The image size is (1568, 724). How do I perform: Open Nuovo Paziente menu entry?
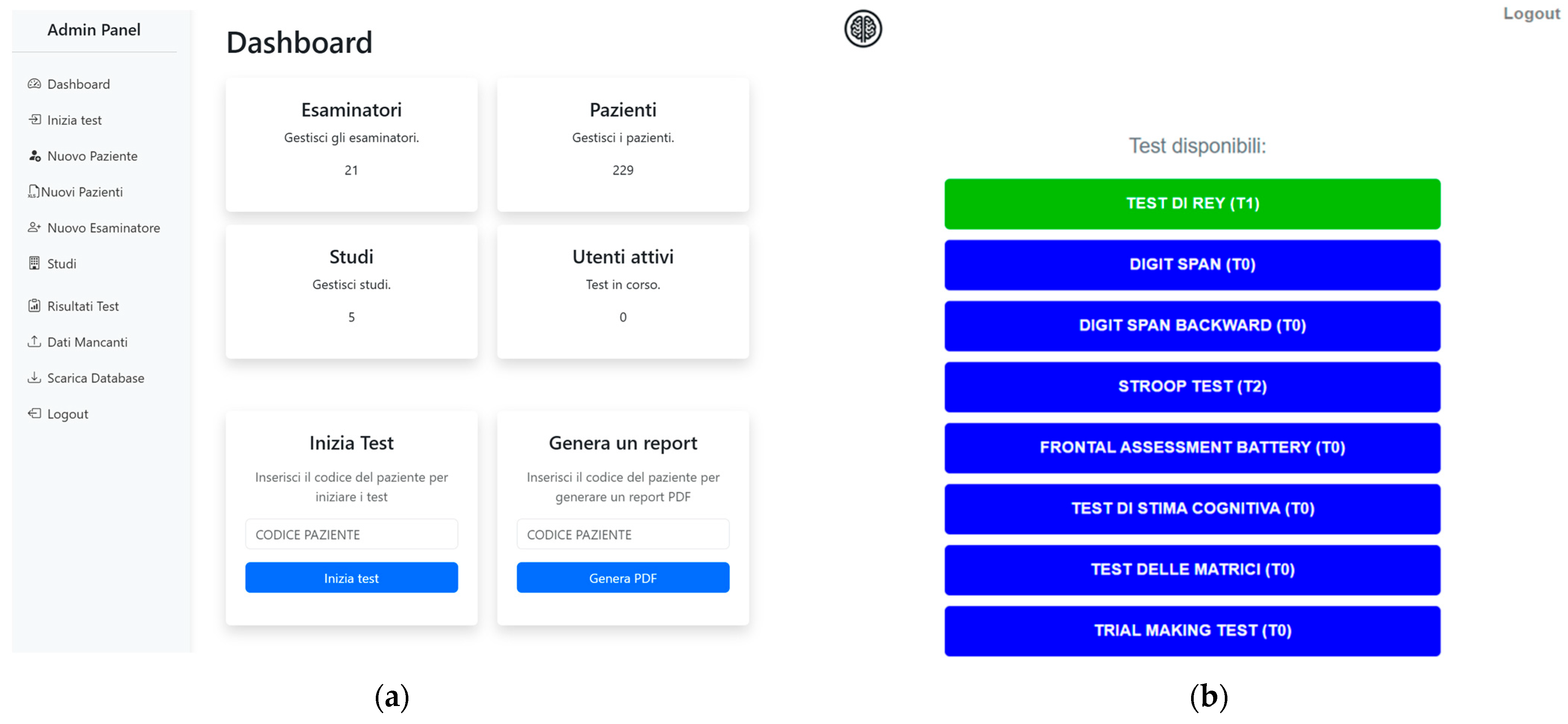(x=93, y=156)
